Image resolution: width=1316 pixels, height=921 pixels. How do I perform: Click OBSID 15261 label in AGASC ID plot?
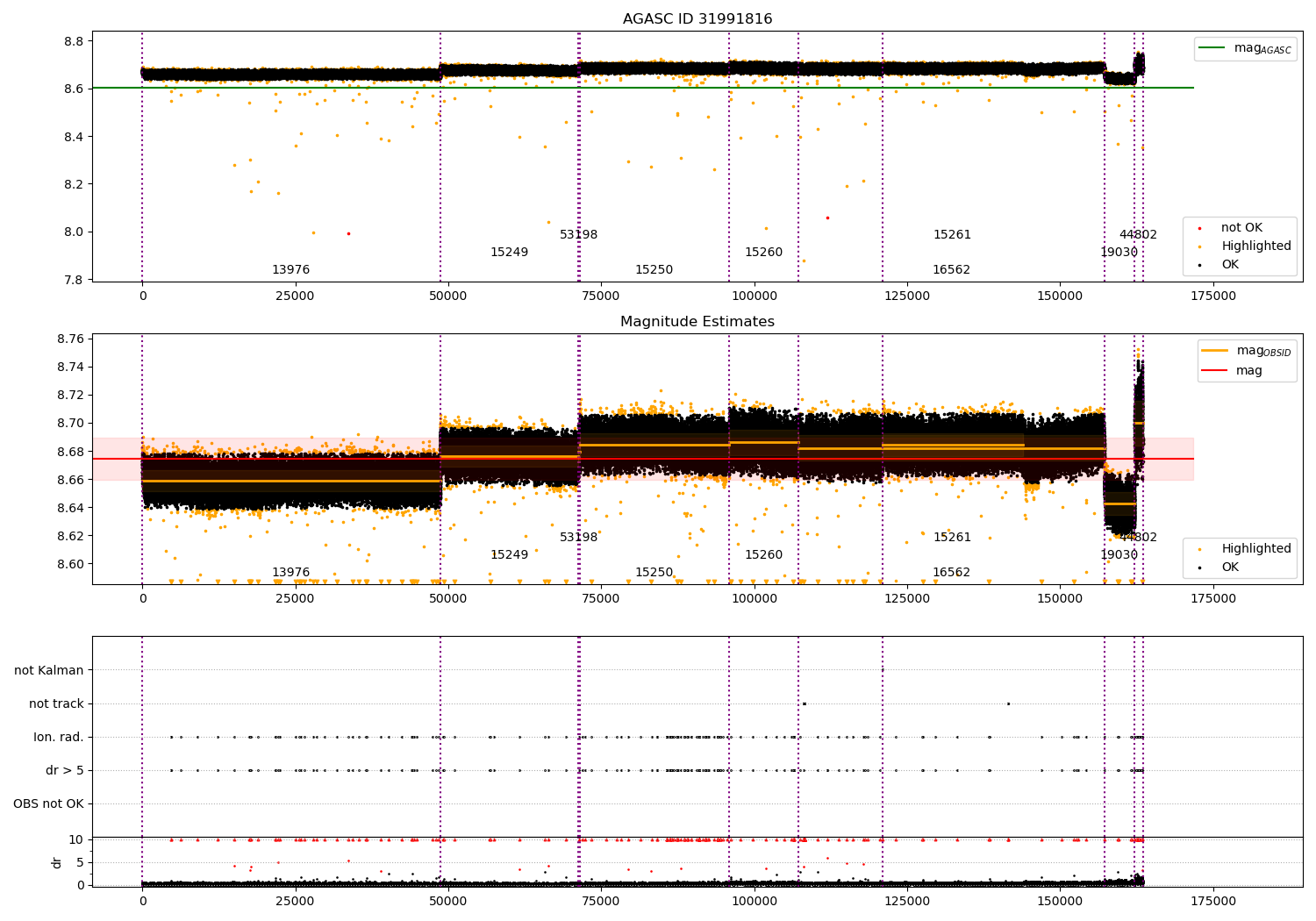(952, 235)
